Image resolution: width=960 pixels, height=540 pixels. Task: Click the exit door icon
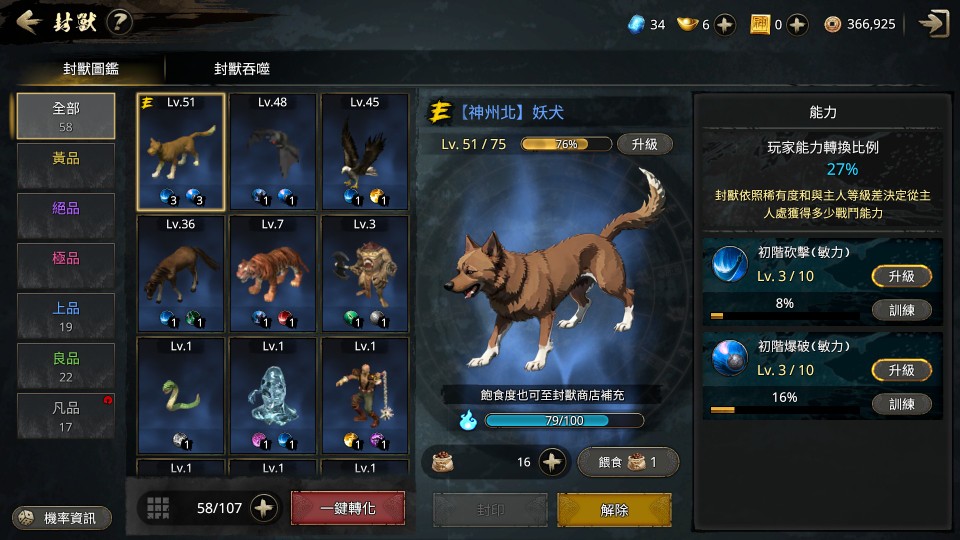[x=934, y=23]
